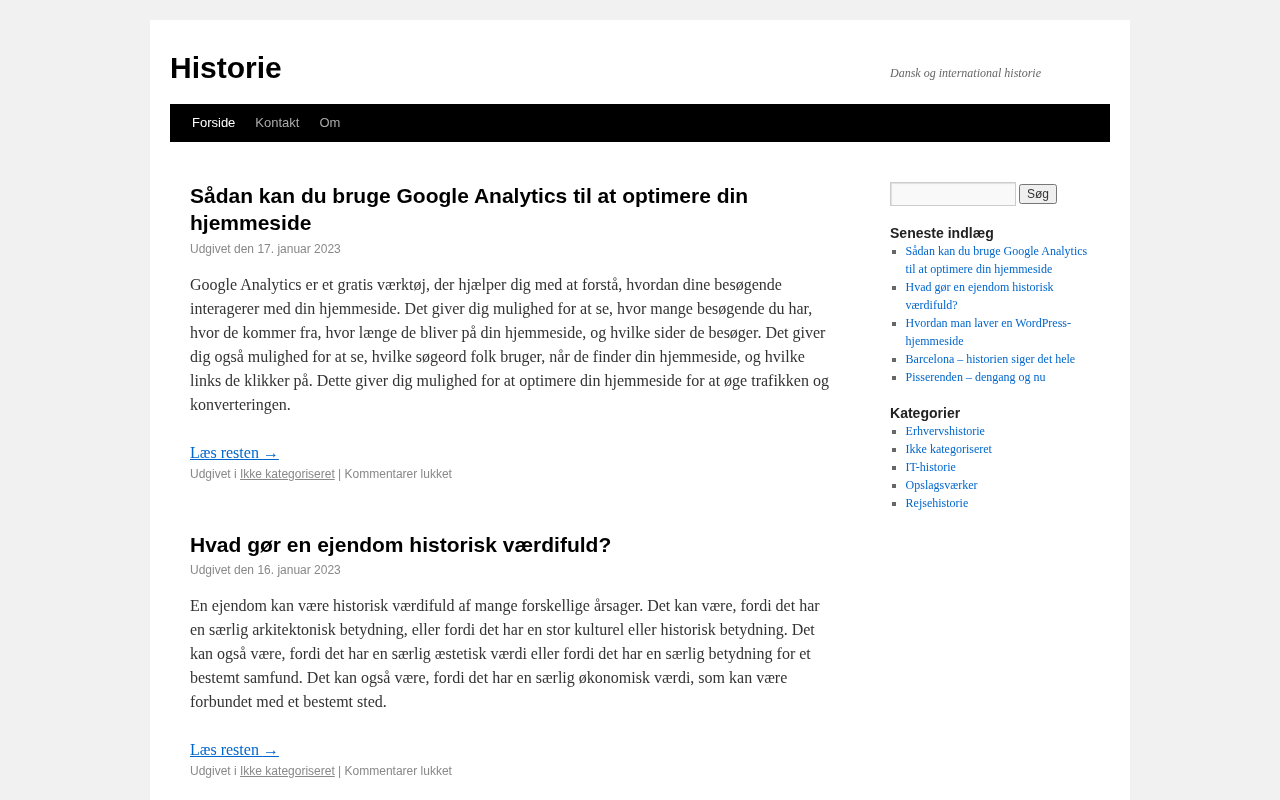Click the Historie site title
1280x800 pixels.
pos(225,68)
